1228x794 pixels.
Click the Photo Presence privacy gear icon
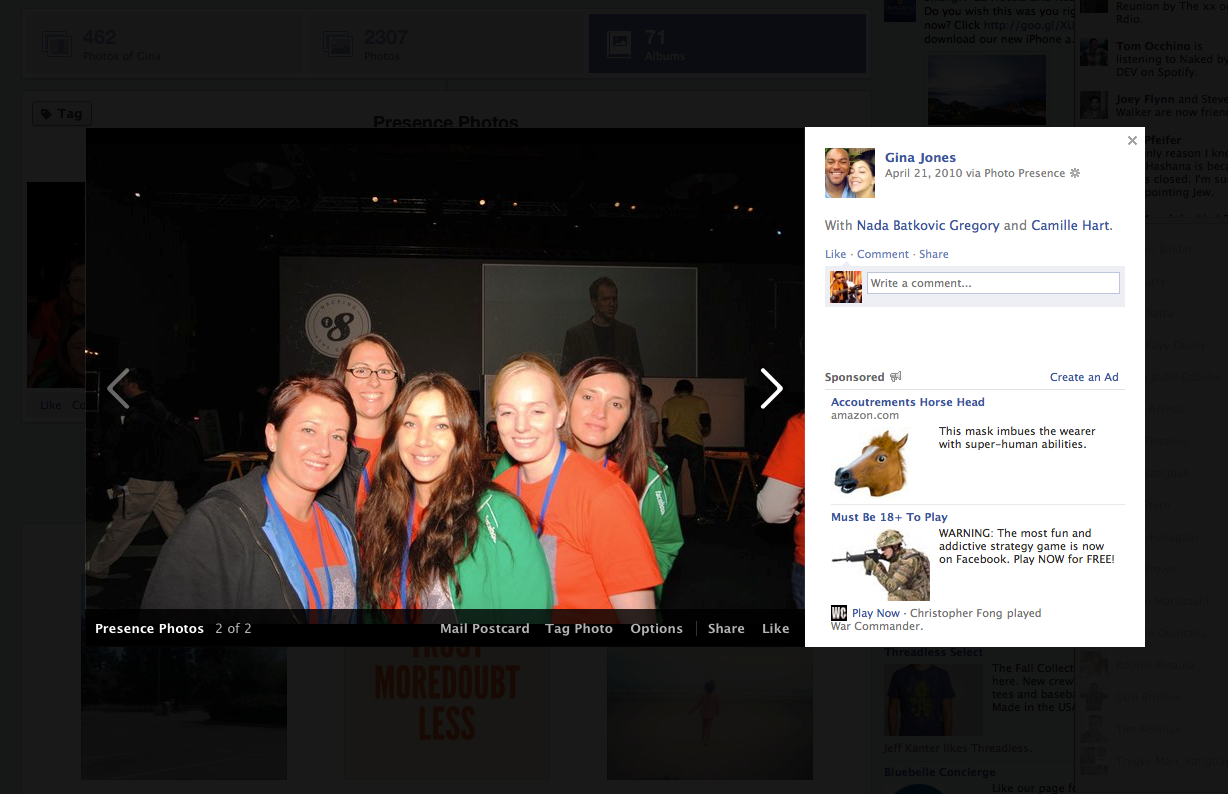tap(1075, 173)
